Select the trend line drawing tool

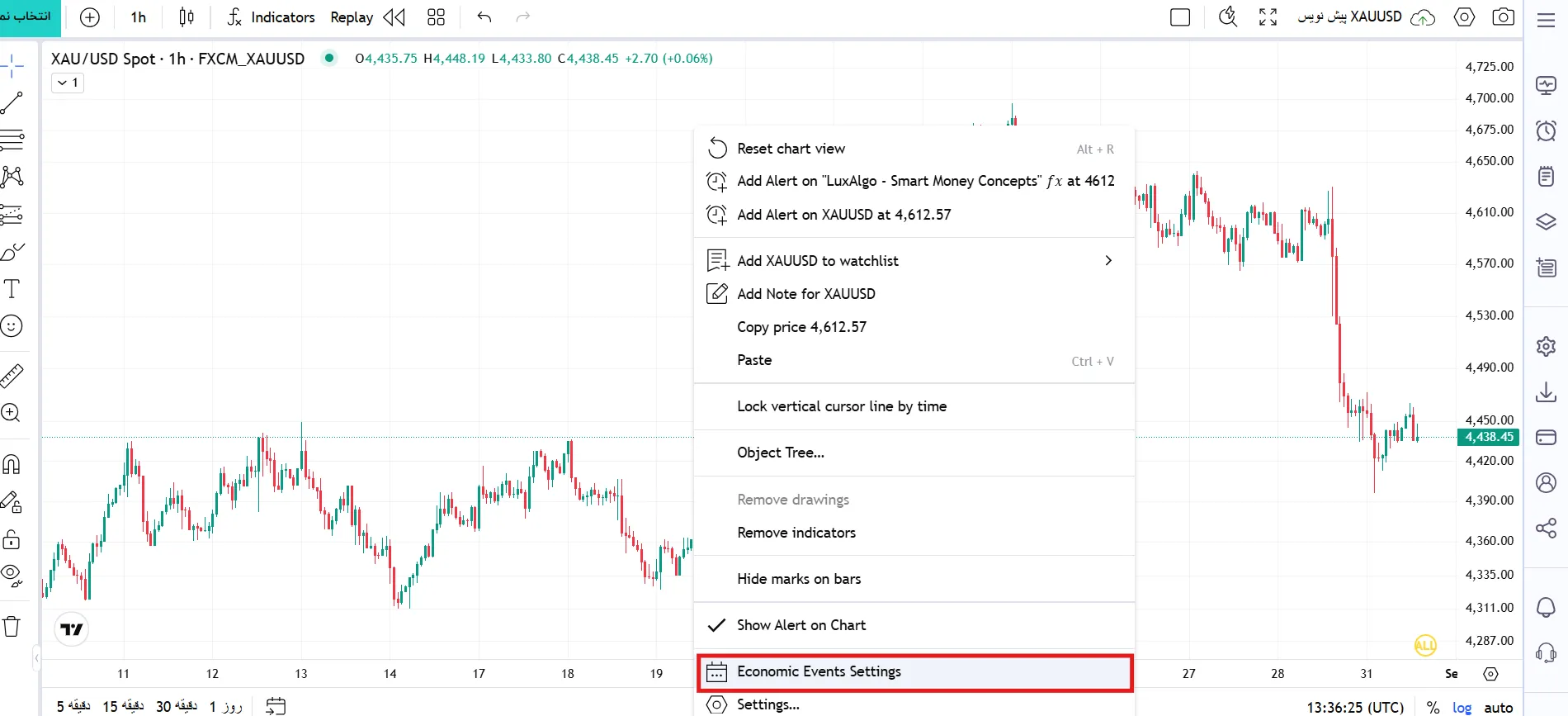[12, 103]
